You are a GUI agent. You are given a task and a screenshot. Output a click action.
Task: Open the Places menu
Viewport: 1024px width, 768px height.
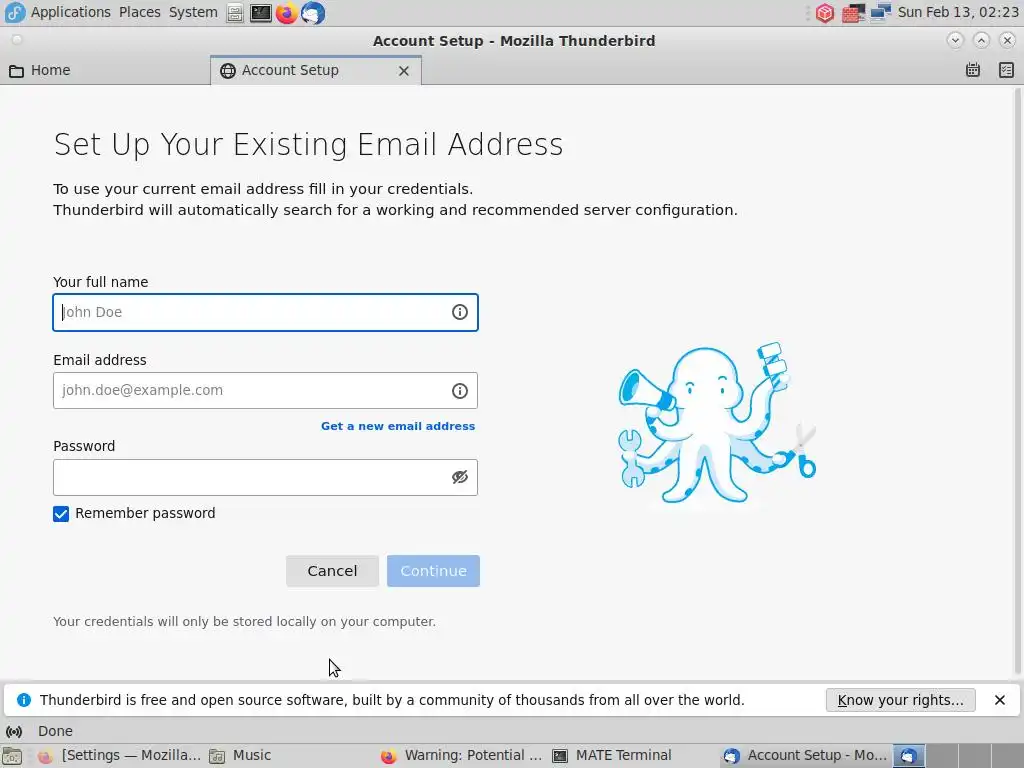140,12
